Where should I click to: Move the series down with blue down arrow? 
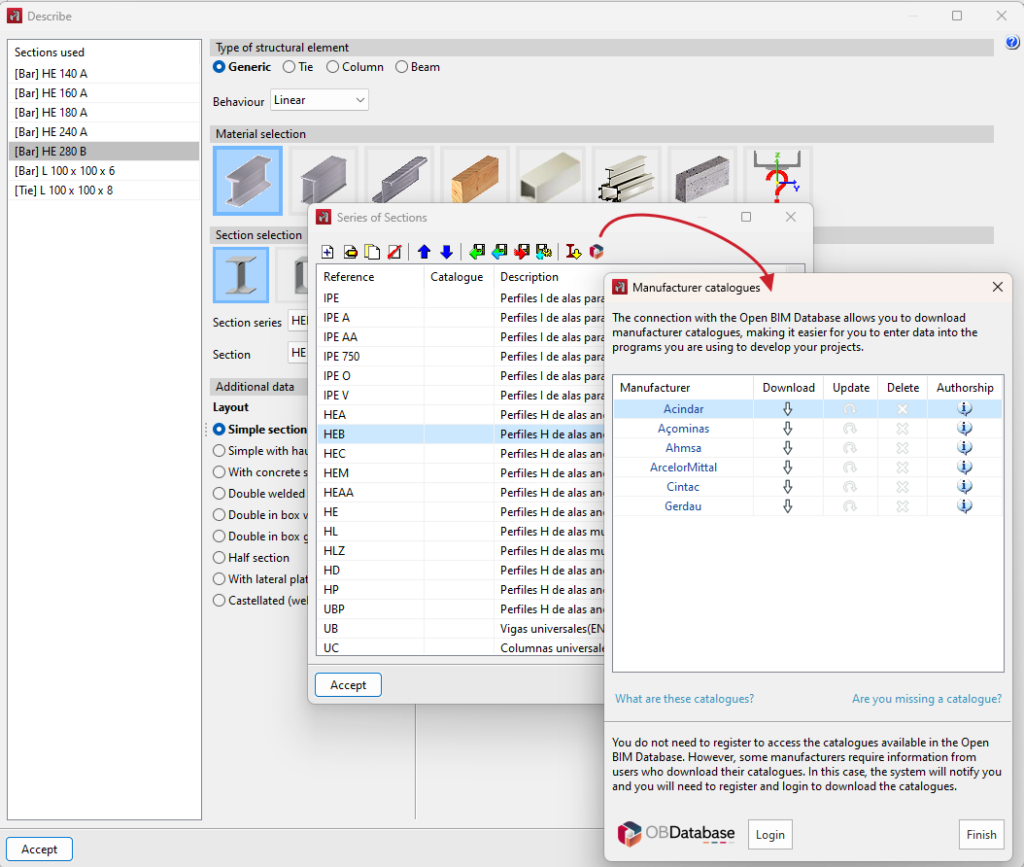(447, 252)
